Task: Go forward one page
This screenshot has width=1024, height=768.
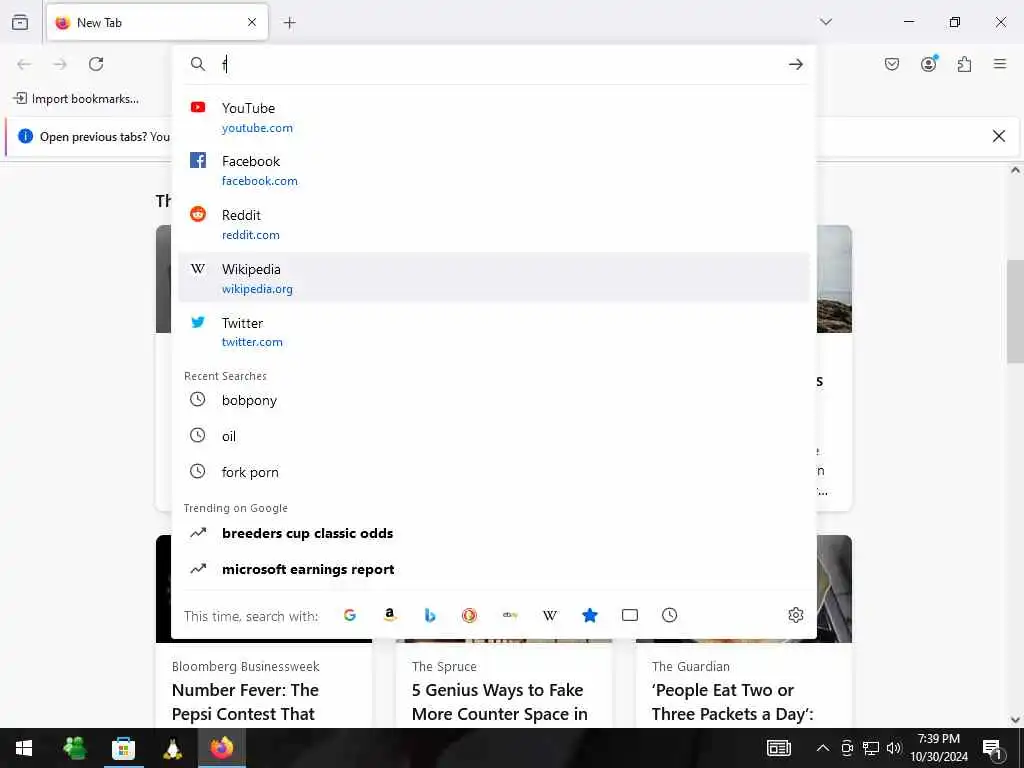Action: pos(60,64)
